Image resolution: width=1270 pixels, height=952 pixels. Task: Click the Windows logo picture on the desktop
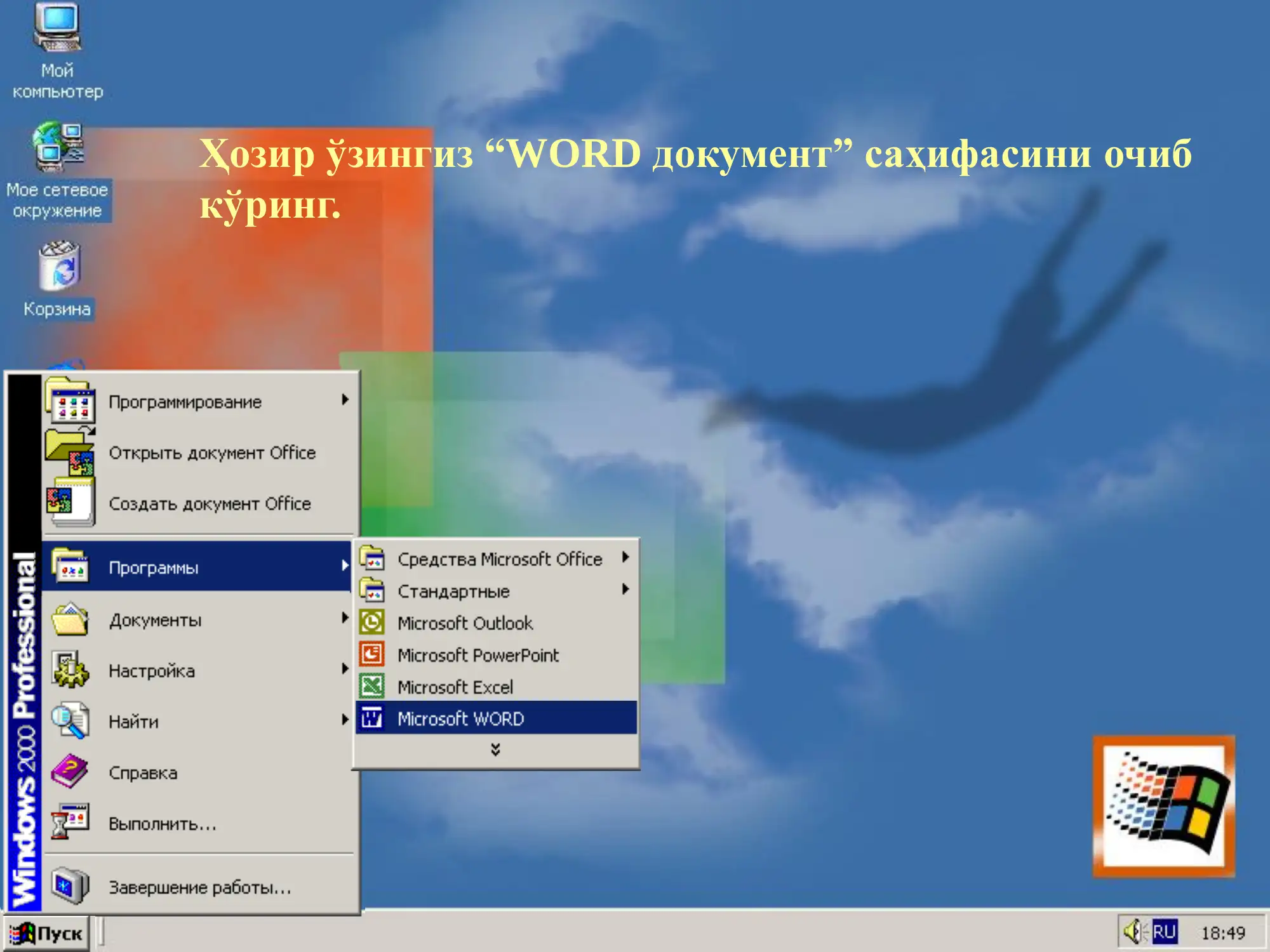1164,807
